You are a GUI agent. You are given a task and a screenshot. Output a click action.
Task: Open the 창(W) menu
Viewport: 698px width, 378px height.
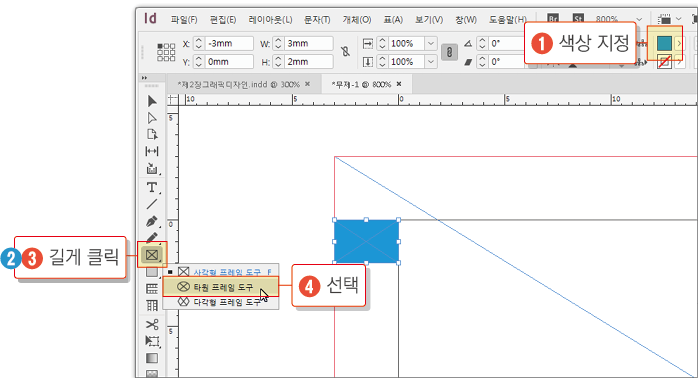466,20
